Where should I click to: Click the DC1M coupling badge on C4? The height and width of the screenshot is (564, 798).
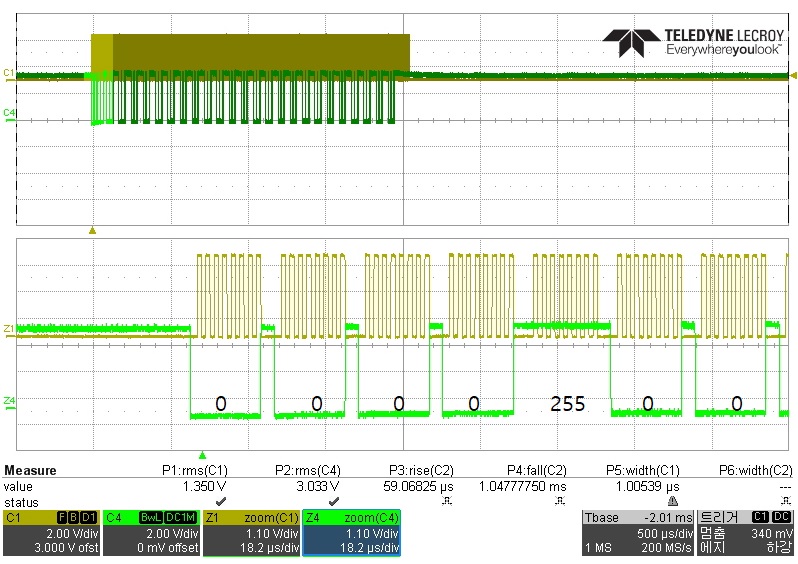(181, 518)
